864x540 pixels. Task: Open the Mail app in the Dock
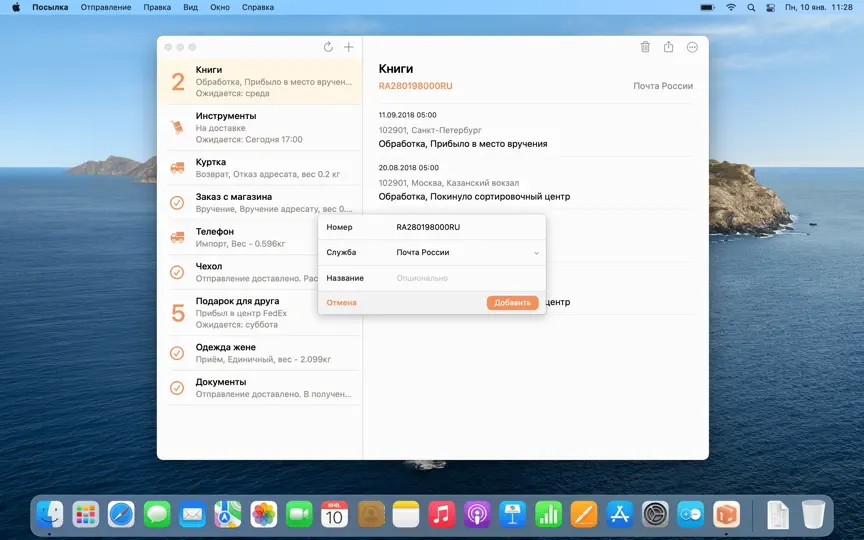click(192, 515)
